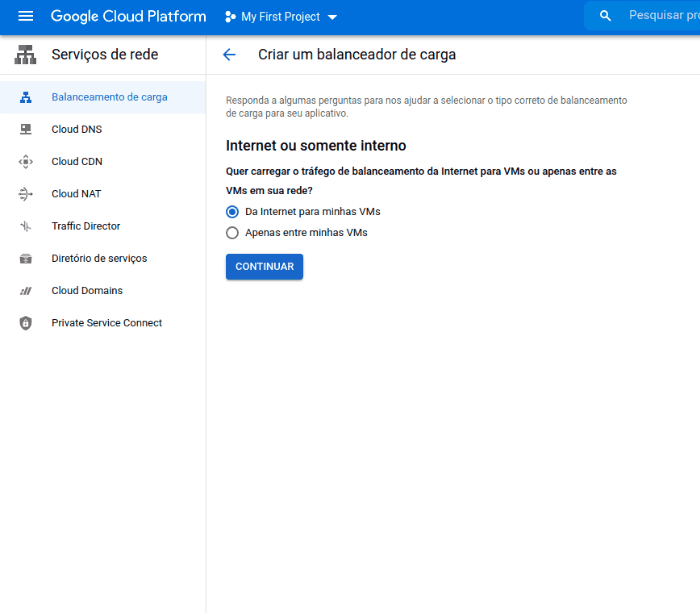
Task: Open the My First Project dropdown
Action: [280, 17]
